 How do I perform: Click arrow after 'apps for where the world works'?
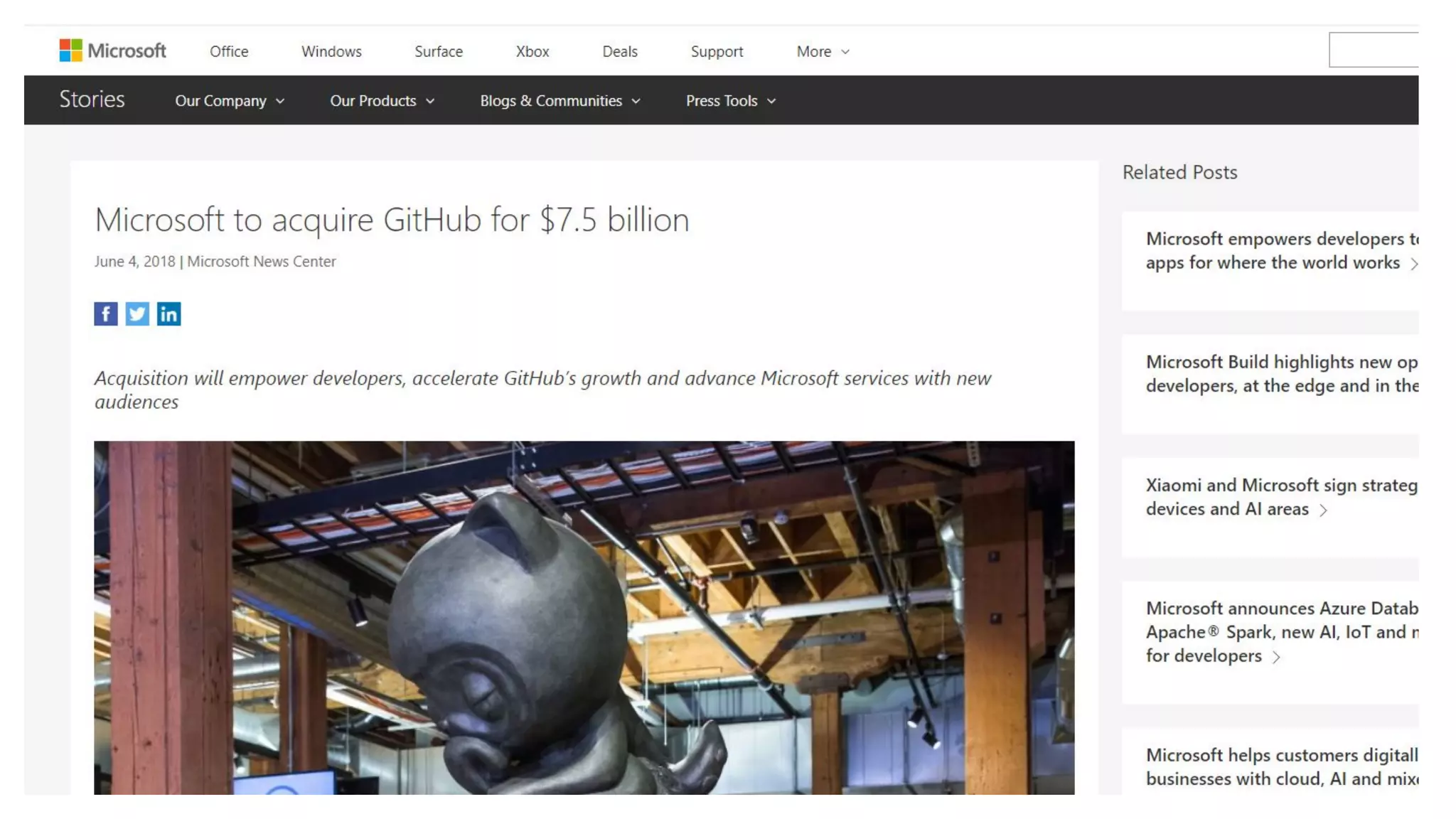1414,264
